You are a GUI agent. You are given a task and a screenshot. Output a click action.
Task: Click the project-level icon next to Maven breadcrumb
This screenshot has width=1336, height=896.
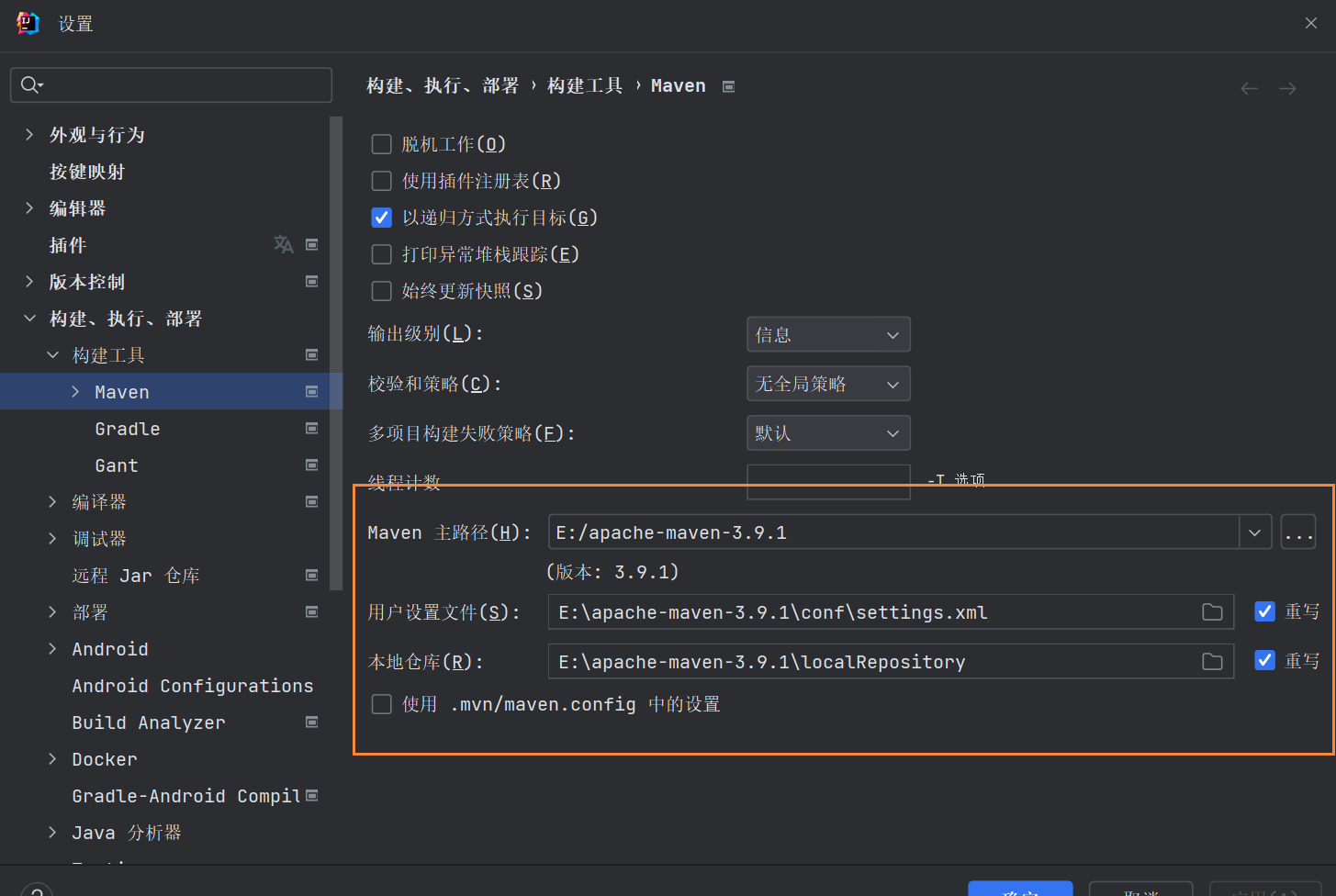click(x=728, y=86)
